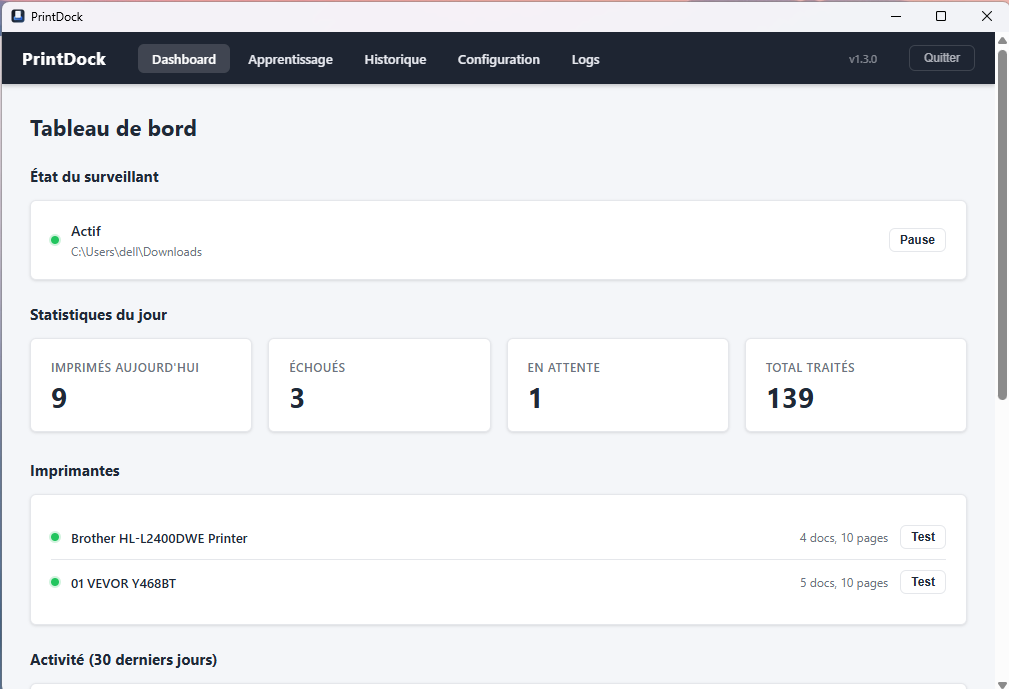Select the Dashboard tab
The height and width of the screenshot is (689, 1009).
click(184, 59)
